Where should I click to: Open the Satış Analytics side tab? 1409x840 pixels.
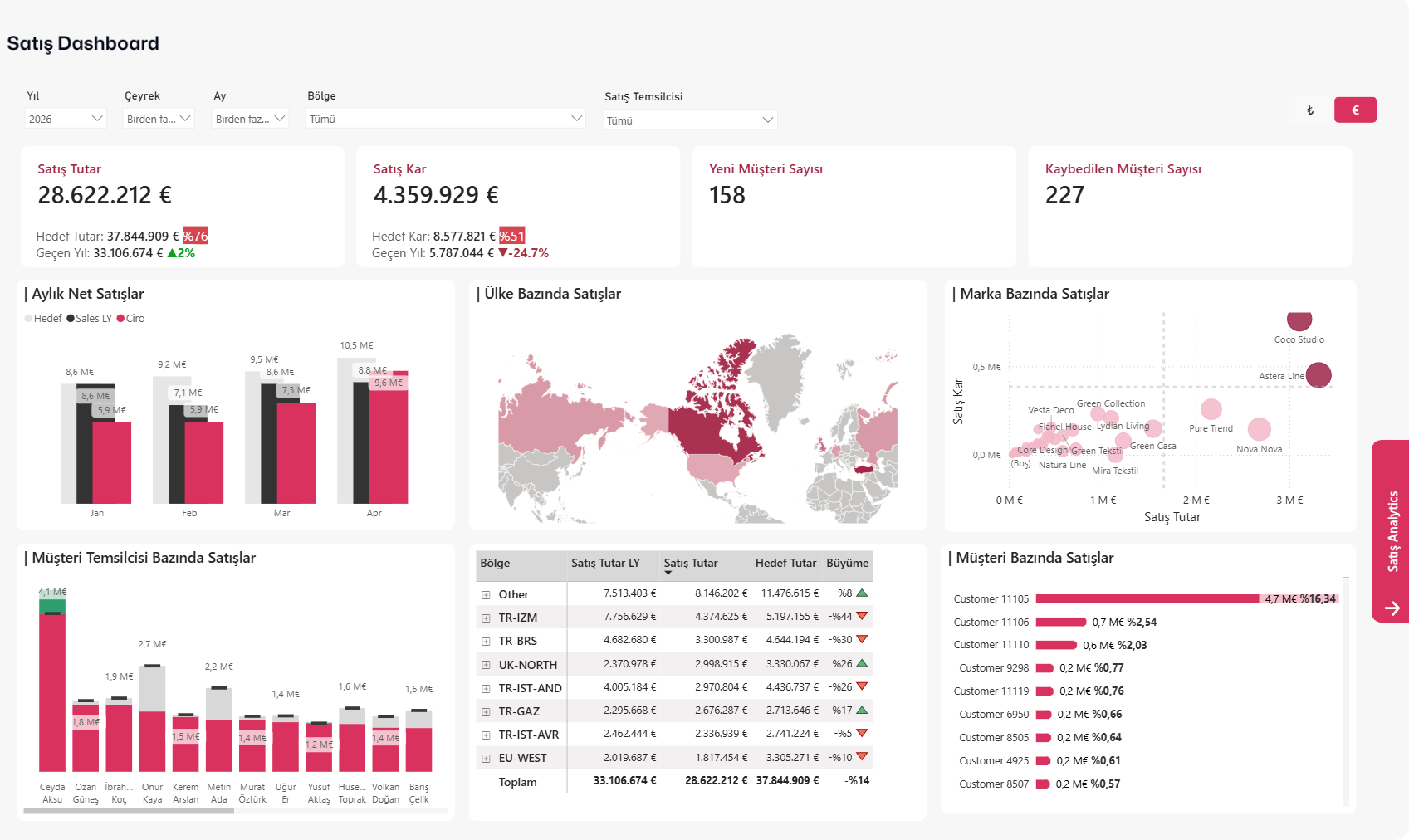tap(1391, 531)
